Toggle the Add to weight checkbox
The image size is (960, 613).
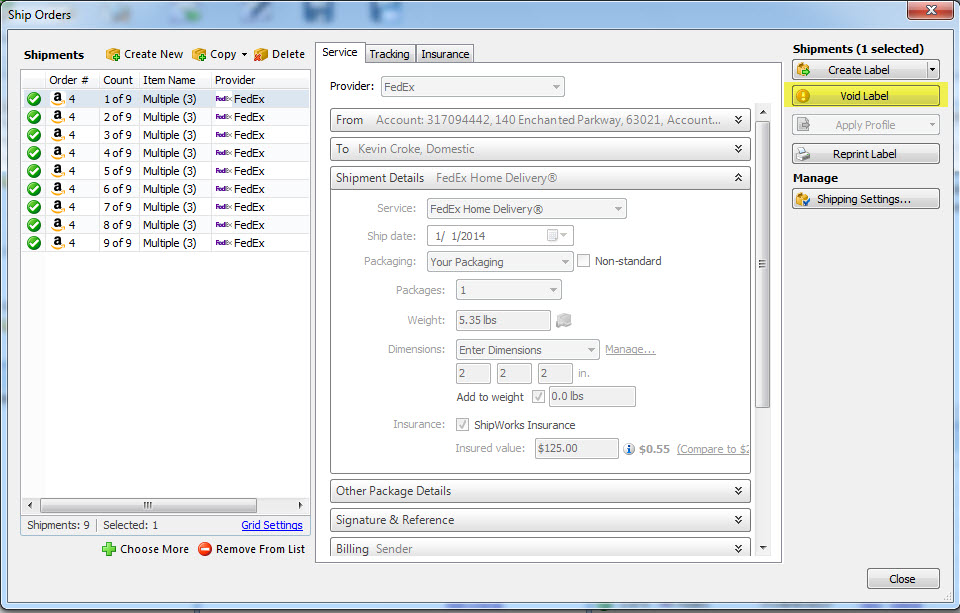[x=538, y=397]
